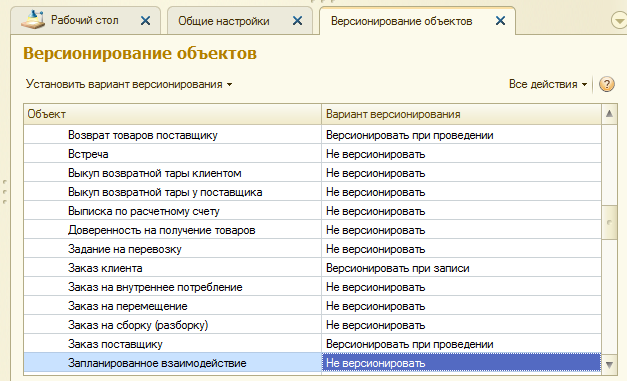
Task: Sort by the Объект column header
Action: tap(172, 114)
